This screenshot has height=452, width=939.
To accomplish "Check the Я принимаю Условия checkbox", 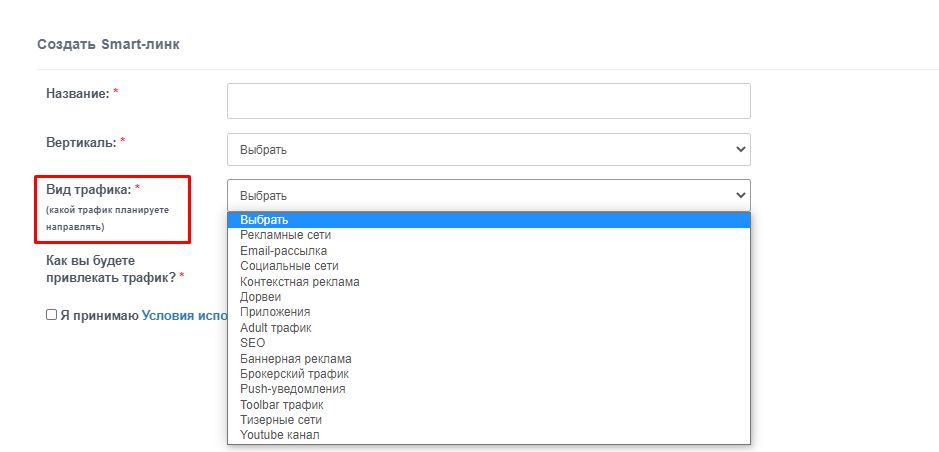I will 51,314.
